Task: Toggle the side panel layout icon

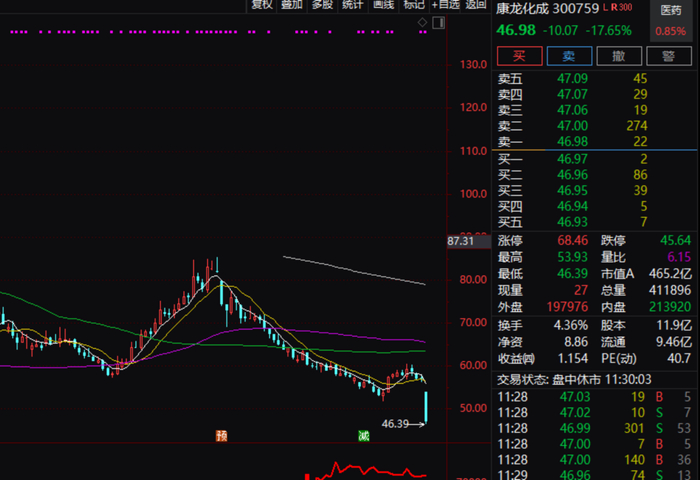Action: click(x=438, y=22)
